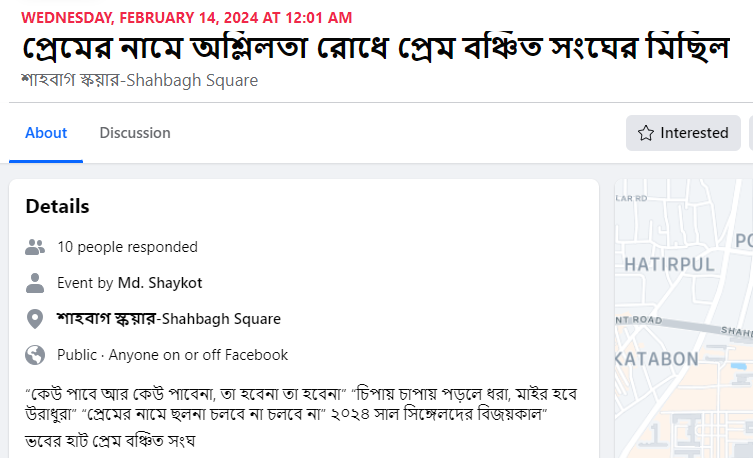Screen dimensions: 753x458
Task: Click the red event date text
Action: coord(186,18)
